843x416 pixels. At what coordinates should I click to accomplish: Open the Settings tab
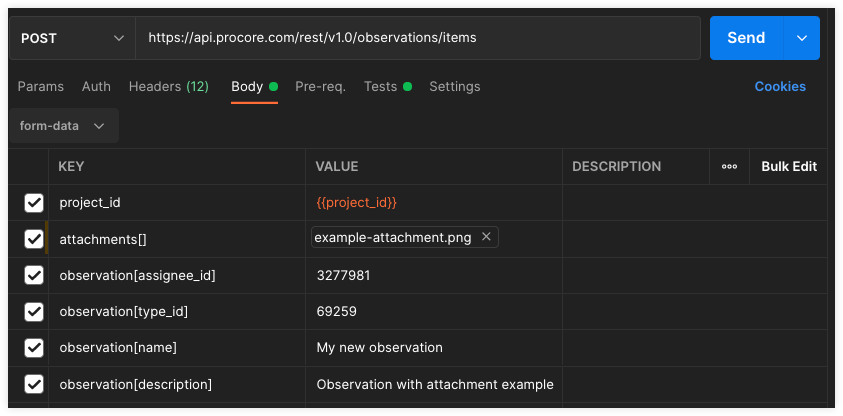click(455, 87)
